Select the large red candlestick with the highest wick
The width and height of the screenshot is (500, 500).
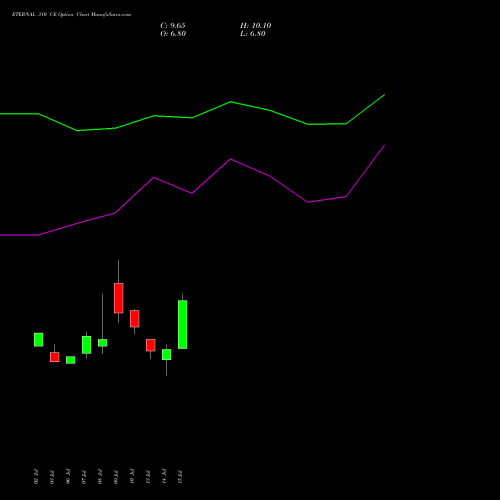[x=119, y=298]
